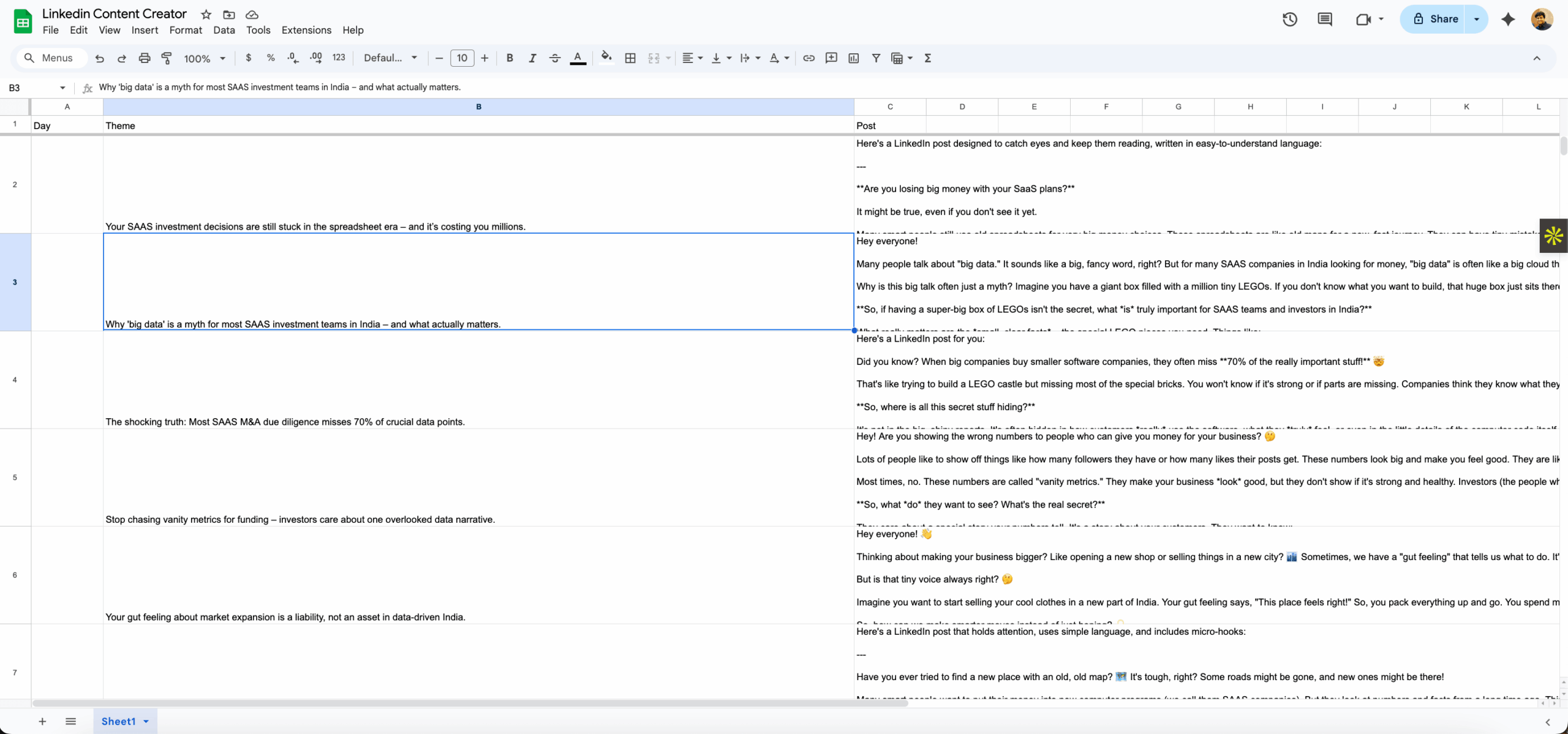This screenshot has width=1568, height=734.
Task: Open the Extensions menu
Action: click(x=306, y=30)
